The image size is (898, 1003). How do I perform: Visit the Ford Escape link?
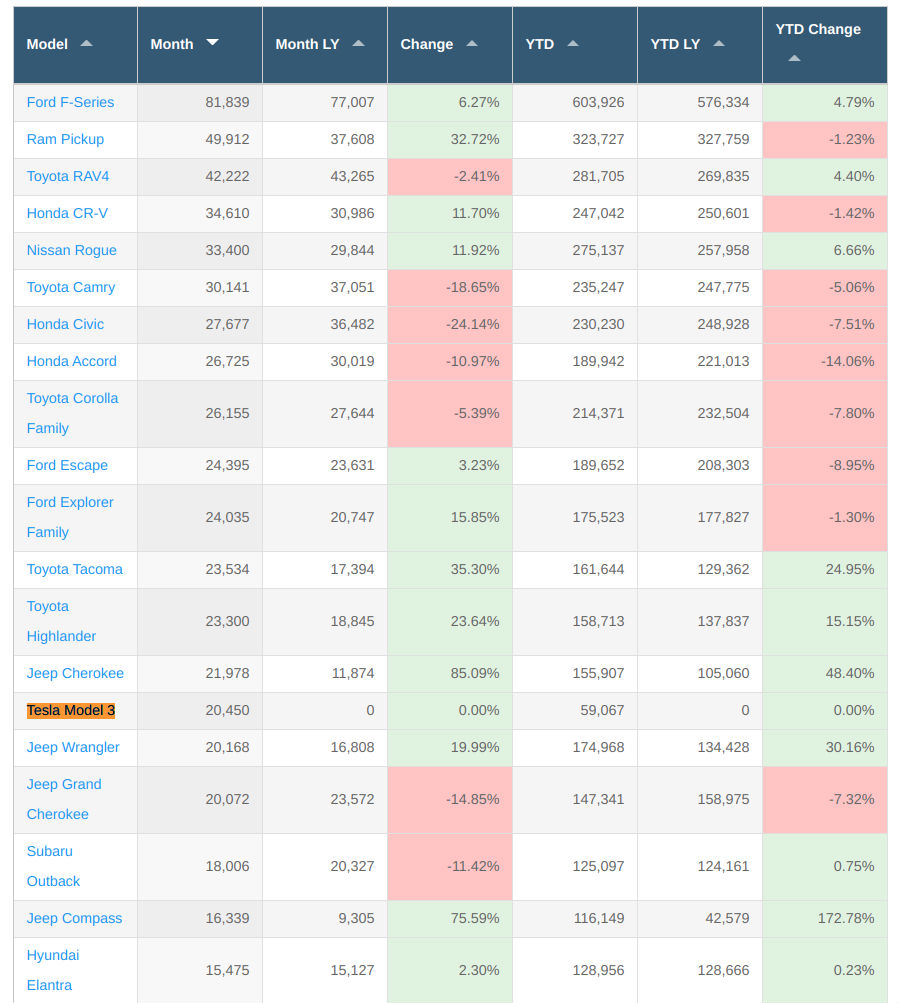[67, 466]
